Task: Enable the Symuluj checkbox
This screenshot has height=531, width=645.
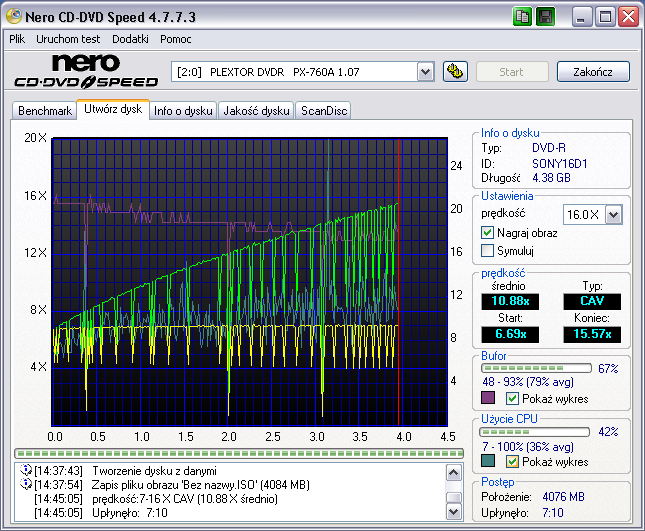Action: coord(487,250)
